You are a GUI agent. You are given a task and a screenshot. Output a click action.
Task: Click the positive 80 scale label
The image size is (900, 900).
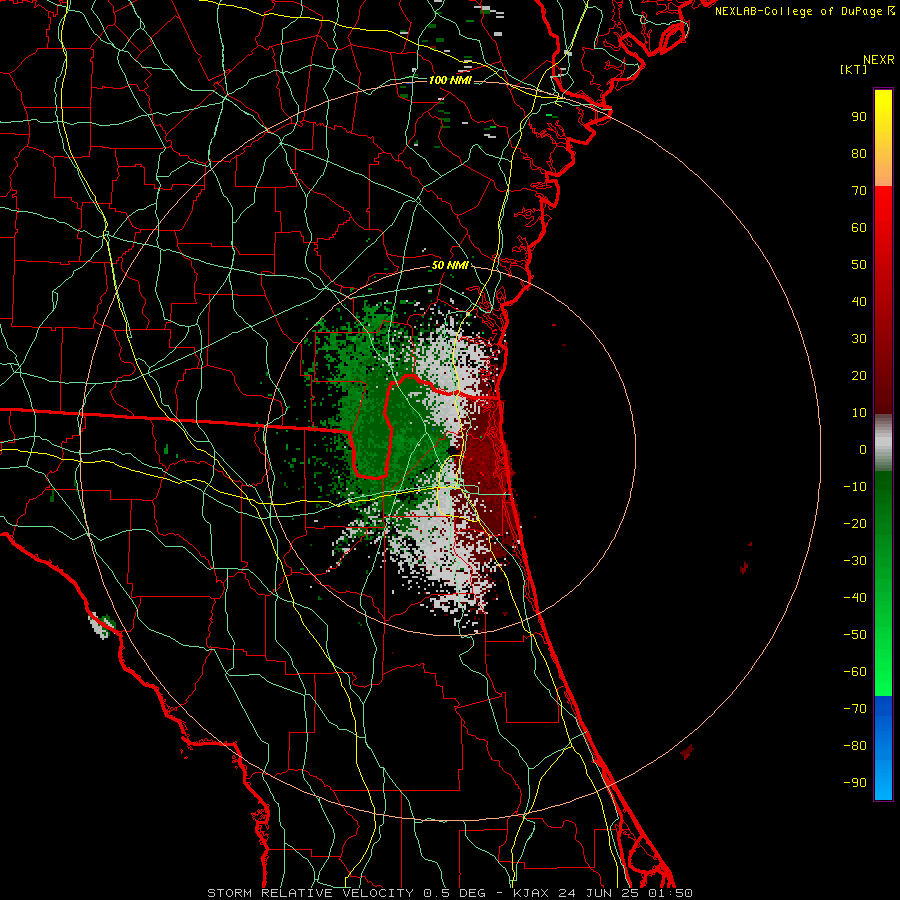[x=859, y=153]
